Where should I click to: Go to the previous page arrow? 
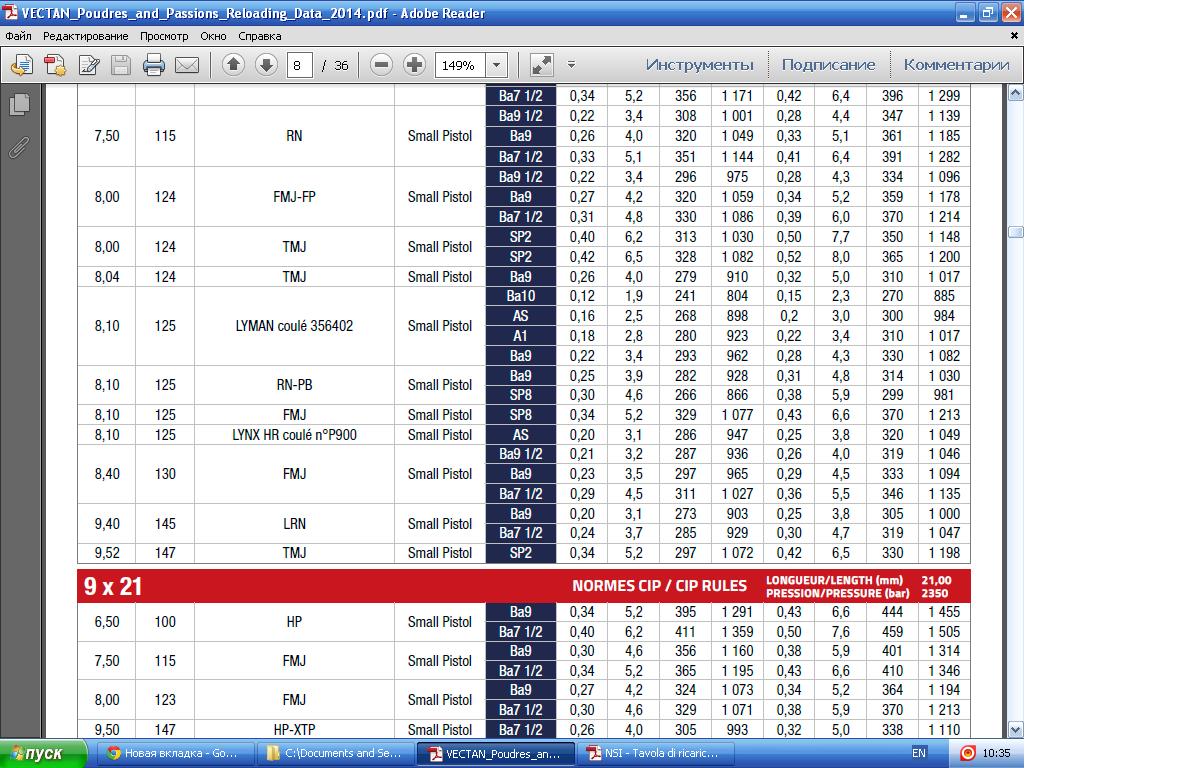[x=233, y=65]
